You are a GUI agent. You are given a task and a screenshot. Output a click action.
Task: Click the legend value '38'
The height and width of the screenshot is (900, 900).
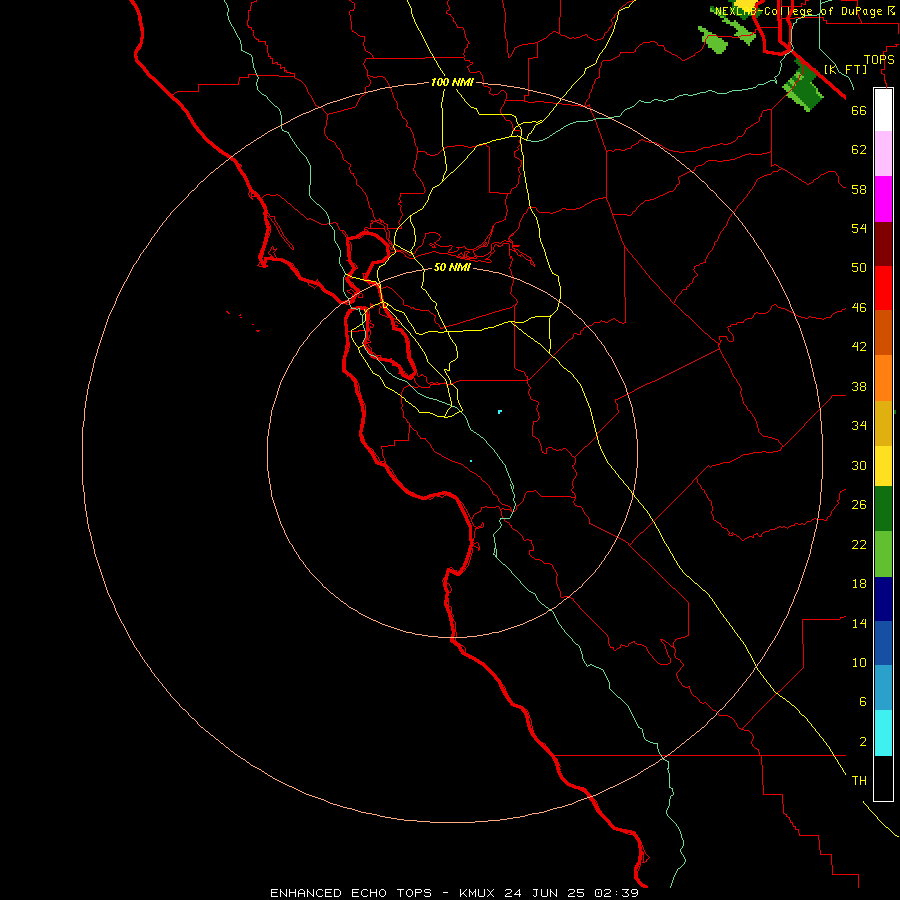pos(859,387)
